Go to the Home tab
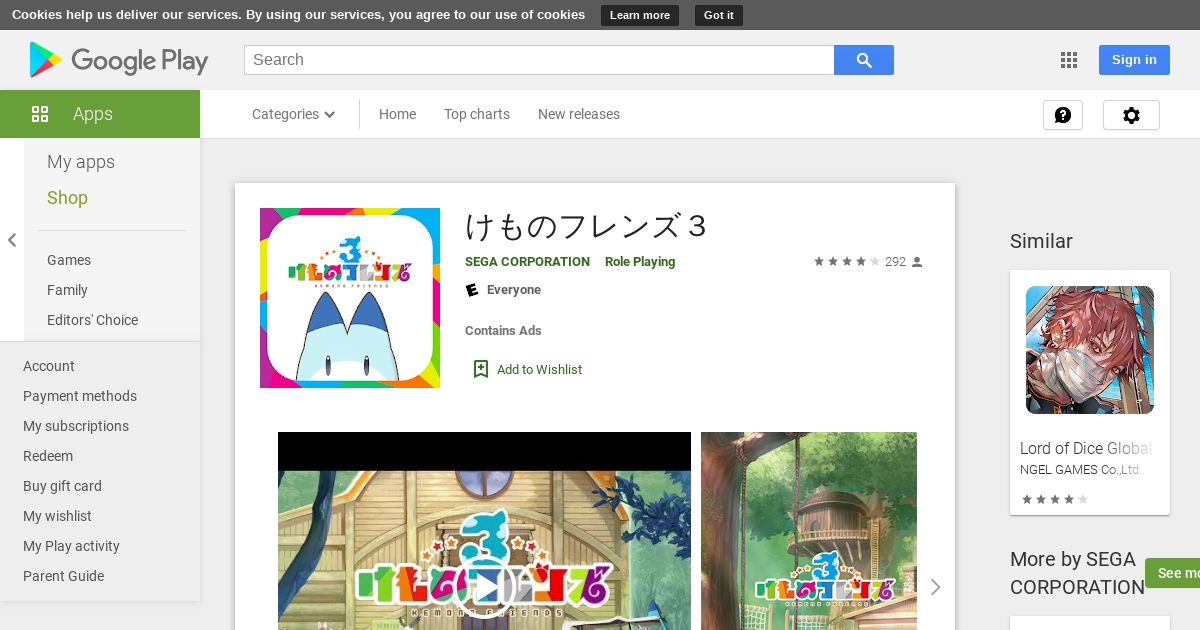The image size is (1200, 630). click(x=397, y=114)
